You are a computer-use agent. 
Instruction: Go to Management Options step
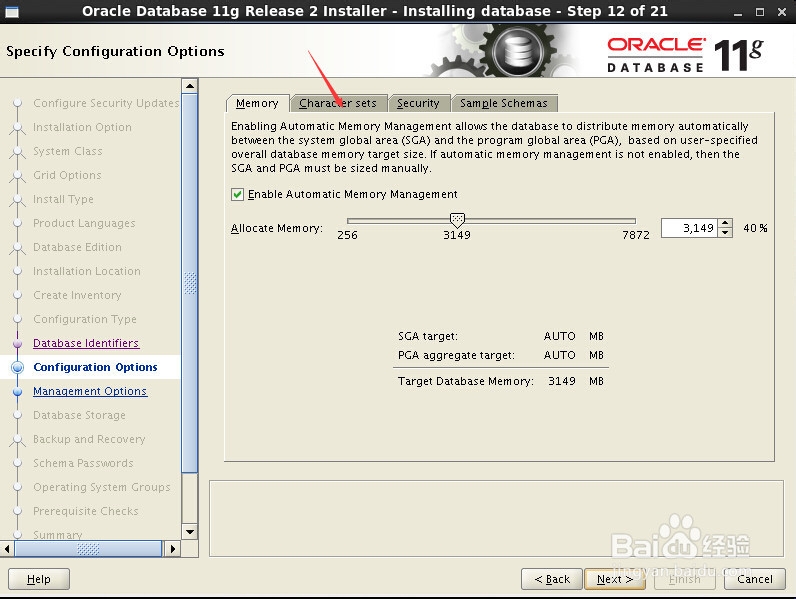90,391
